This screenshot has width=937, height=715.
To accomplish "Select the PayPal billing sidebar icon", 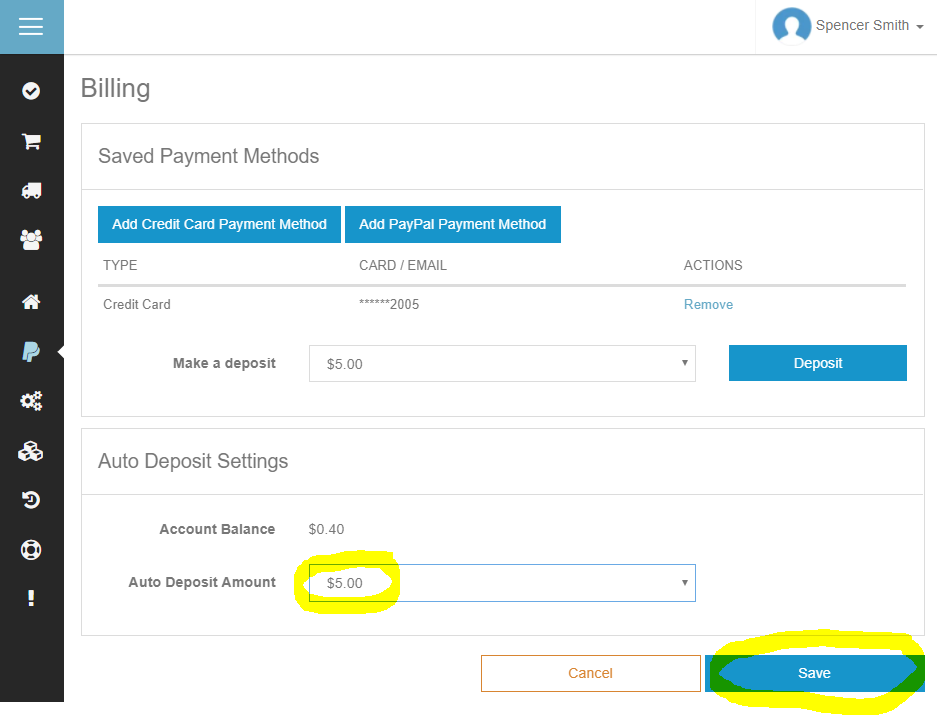I will (x=31, y=351).
